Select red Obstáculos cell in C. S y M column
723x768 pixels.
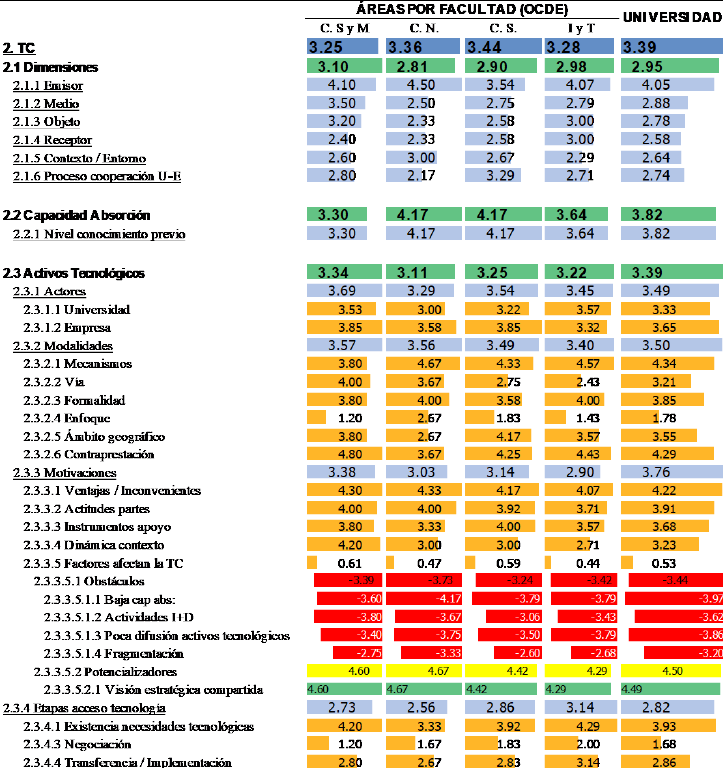tap(344, 581)
